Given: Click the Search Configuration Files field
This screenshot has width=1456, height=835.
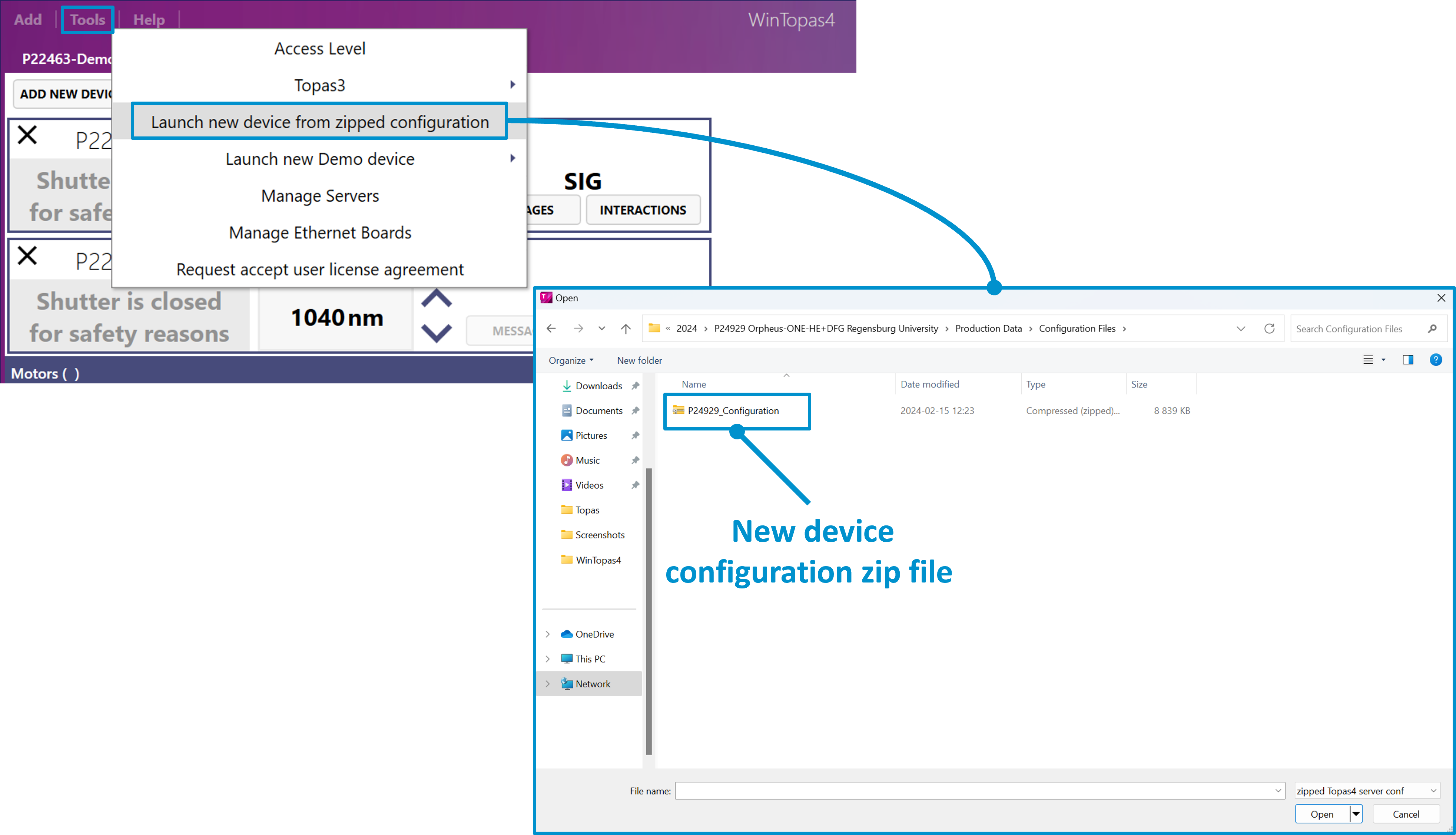Looking at the screenshot, I should point(1368,329).
